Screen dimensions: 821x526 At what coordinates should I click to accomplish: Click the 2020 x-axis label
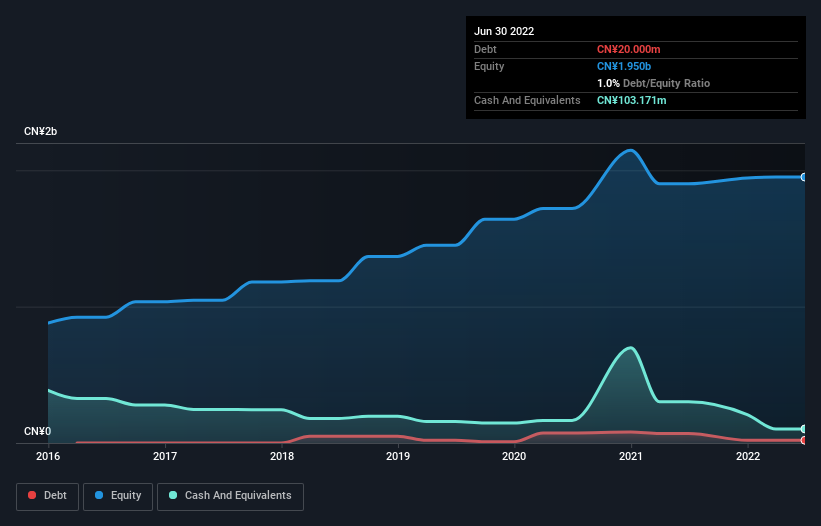click(514, 456)
